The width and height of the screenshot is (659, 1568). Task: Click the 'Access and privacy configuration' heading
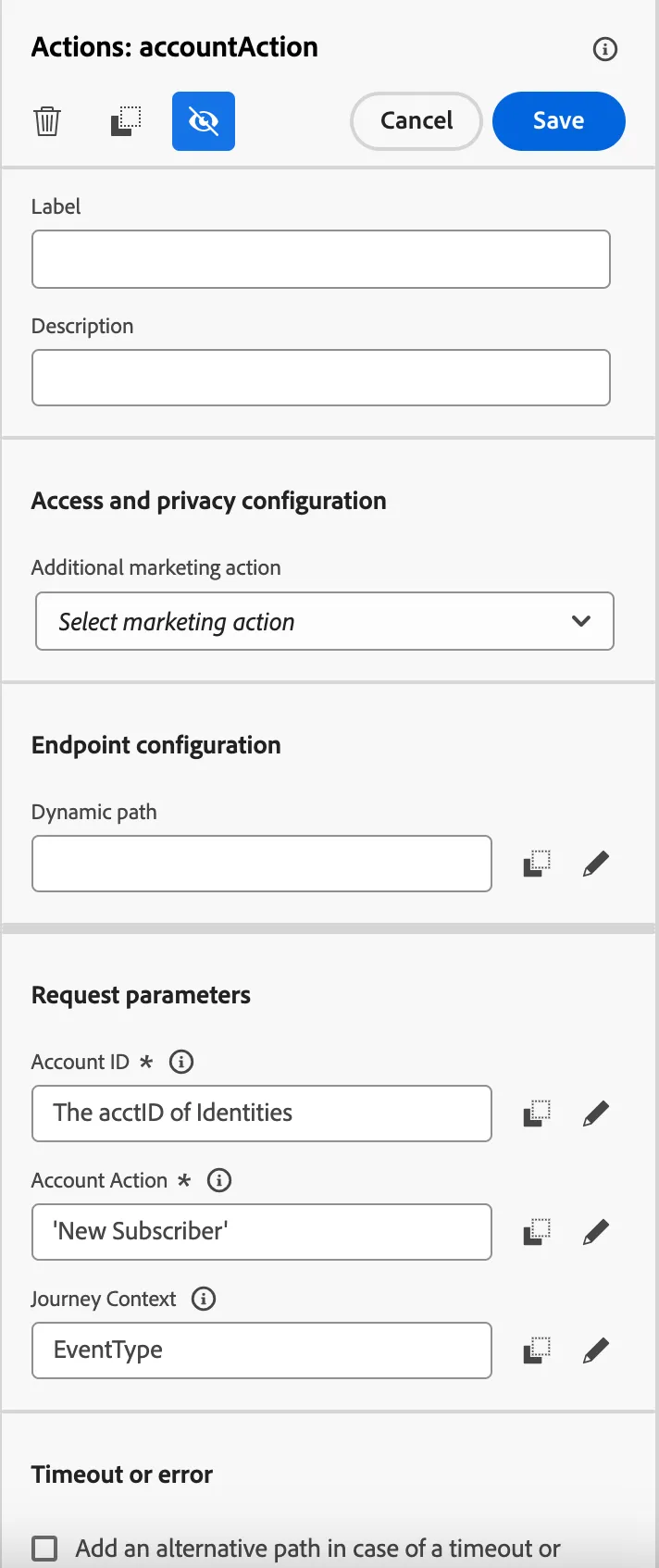(209, 501)
